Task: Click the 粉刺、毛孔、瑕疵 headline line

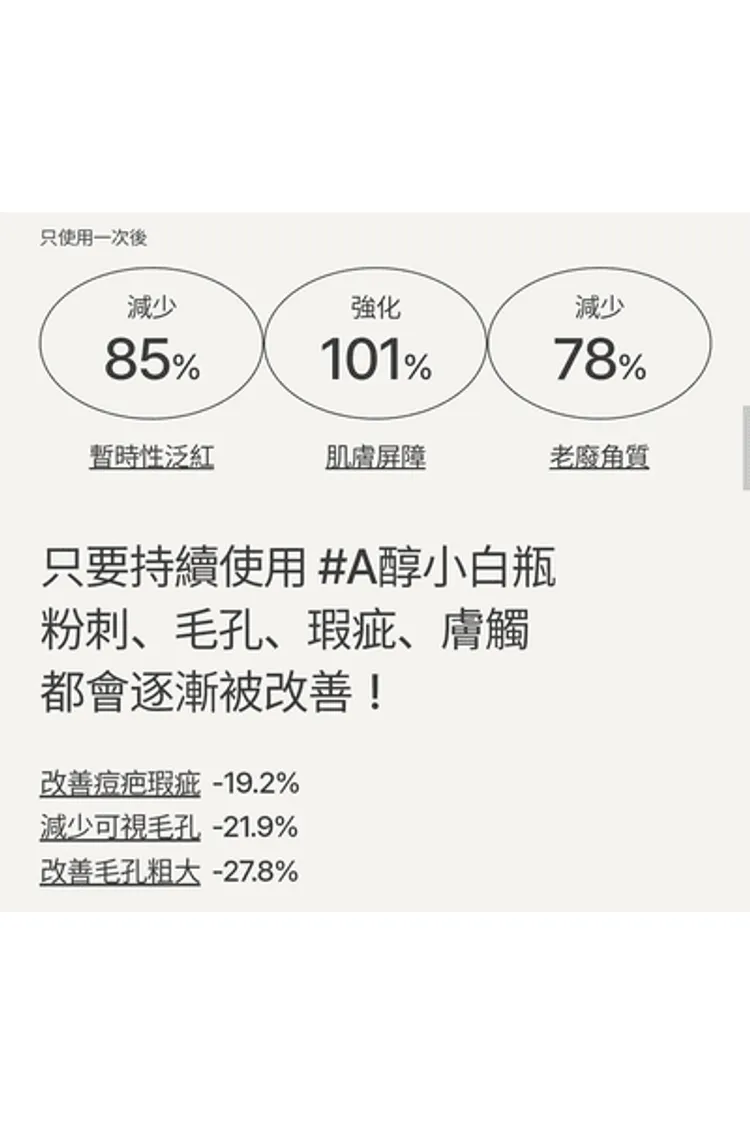Action: pos(286,630)
